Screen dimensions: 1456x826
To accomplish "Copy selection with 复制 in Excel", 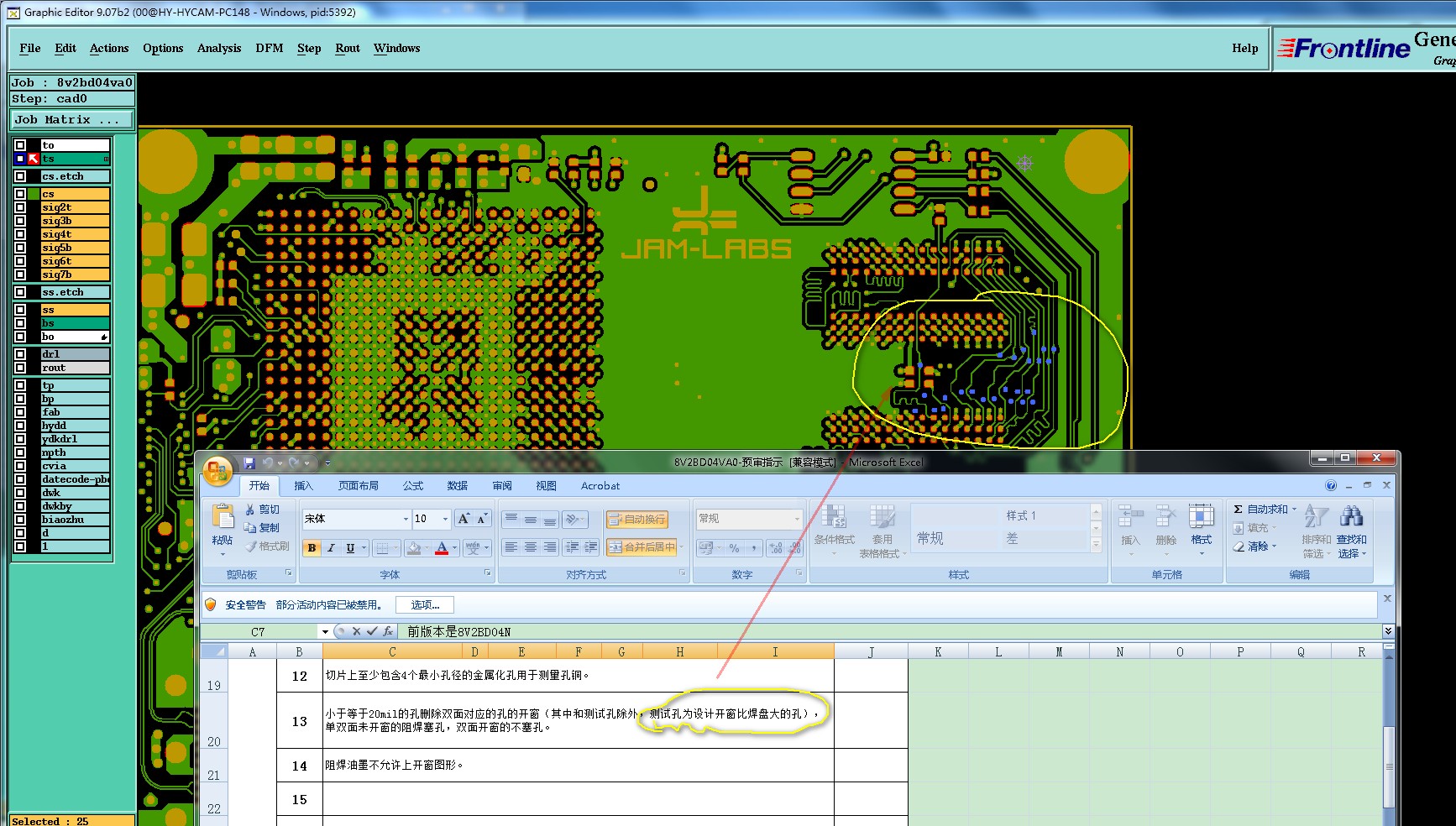I will pyautogui.click(x=262, y=528).
